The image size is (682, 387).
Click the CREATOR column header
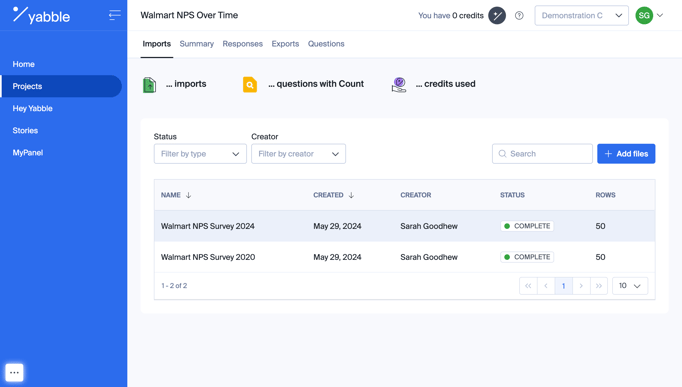pos(416,195)
